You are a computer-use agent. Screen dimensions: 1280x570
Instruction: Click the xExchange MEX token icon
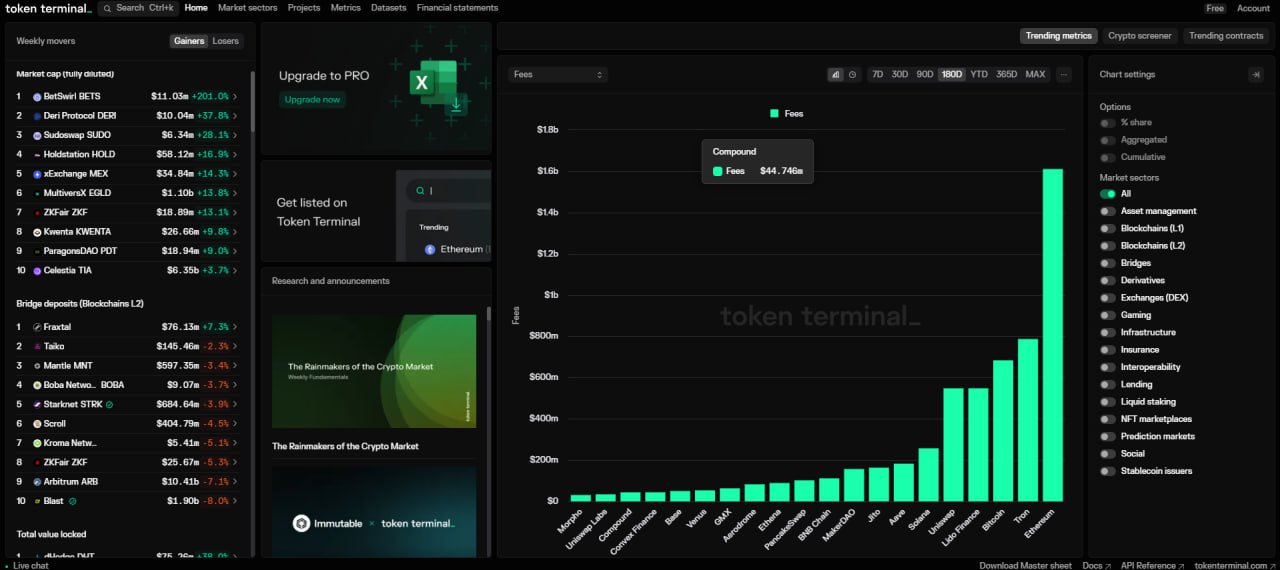[x=37, y=174]
